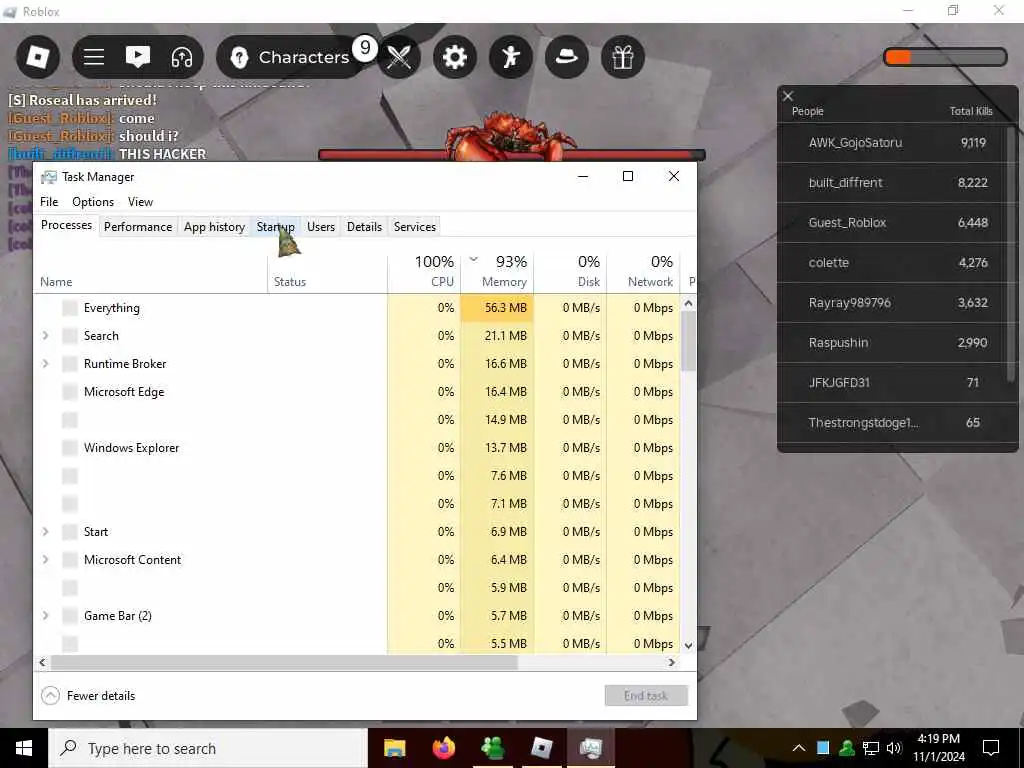1024x768 pixels.
Task: Open the notification center icon
Action: point(991,748)
